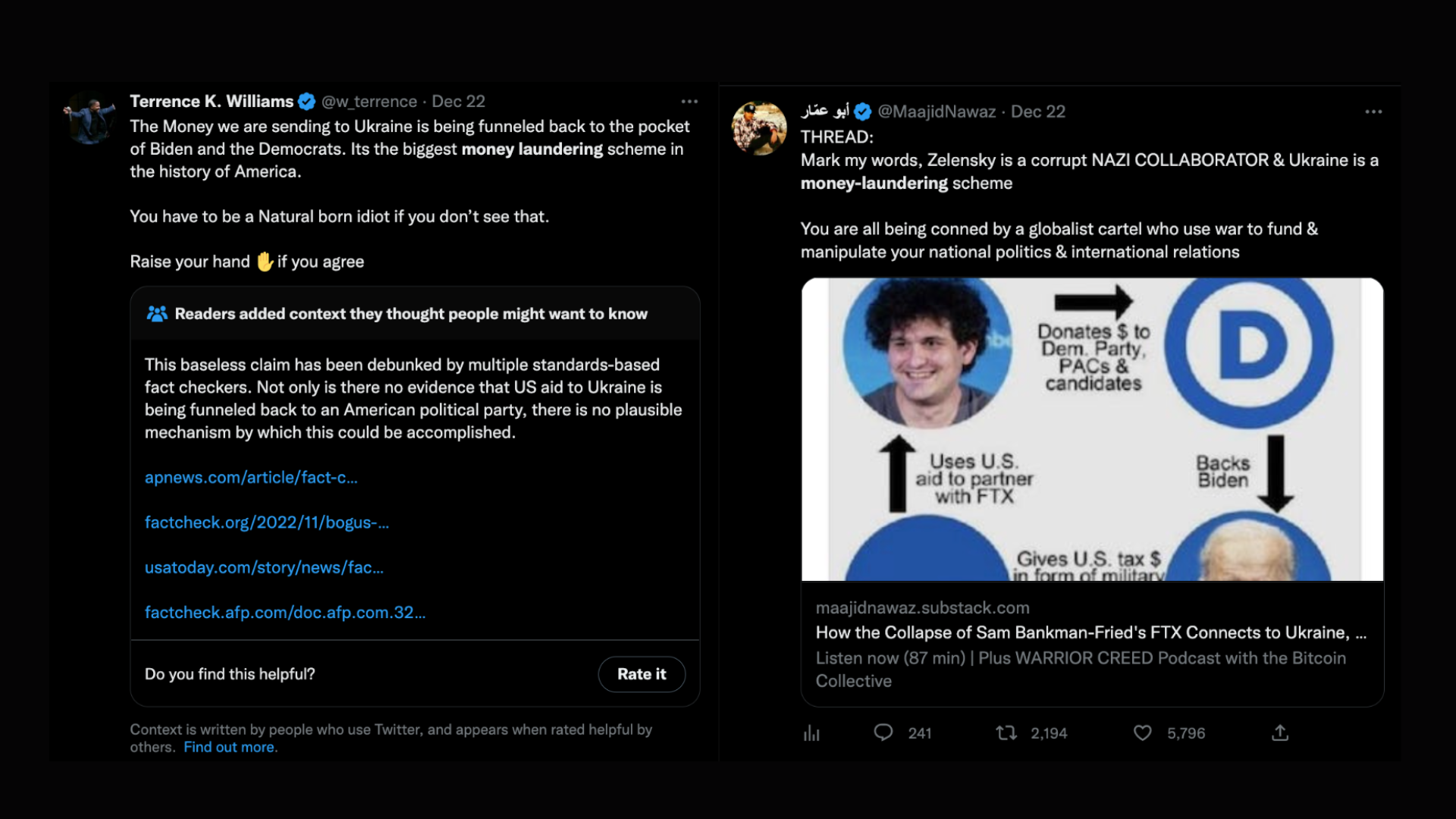Open MaajidNawaz's profile avatar
The height and width of the screenshot is (819, 1456).
[x=759, y=129]
